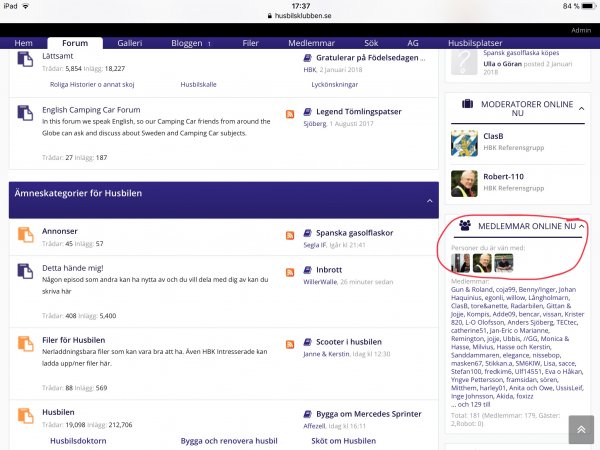
Task: Tap the husbilsklubben.se address bar
Action: click(x=300, y=17)
